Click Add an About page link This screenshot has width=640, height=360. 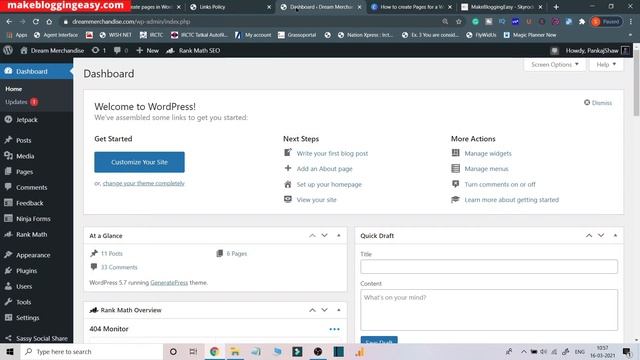pyautogui.click(x=324, y=169)
